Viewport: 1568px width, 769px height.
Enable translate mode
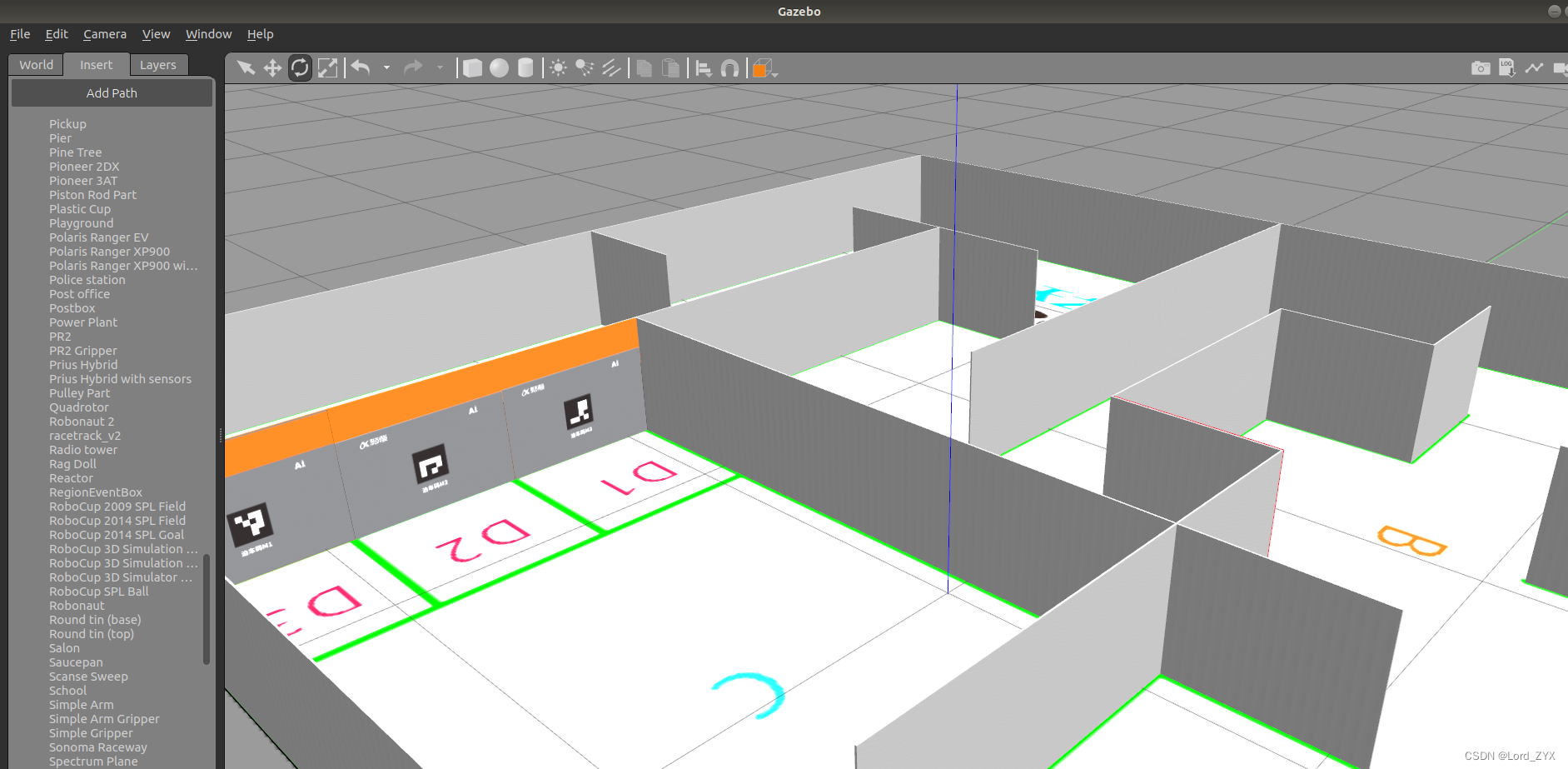[272, 67]
